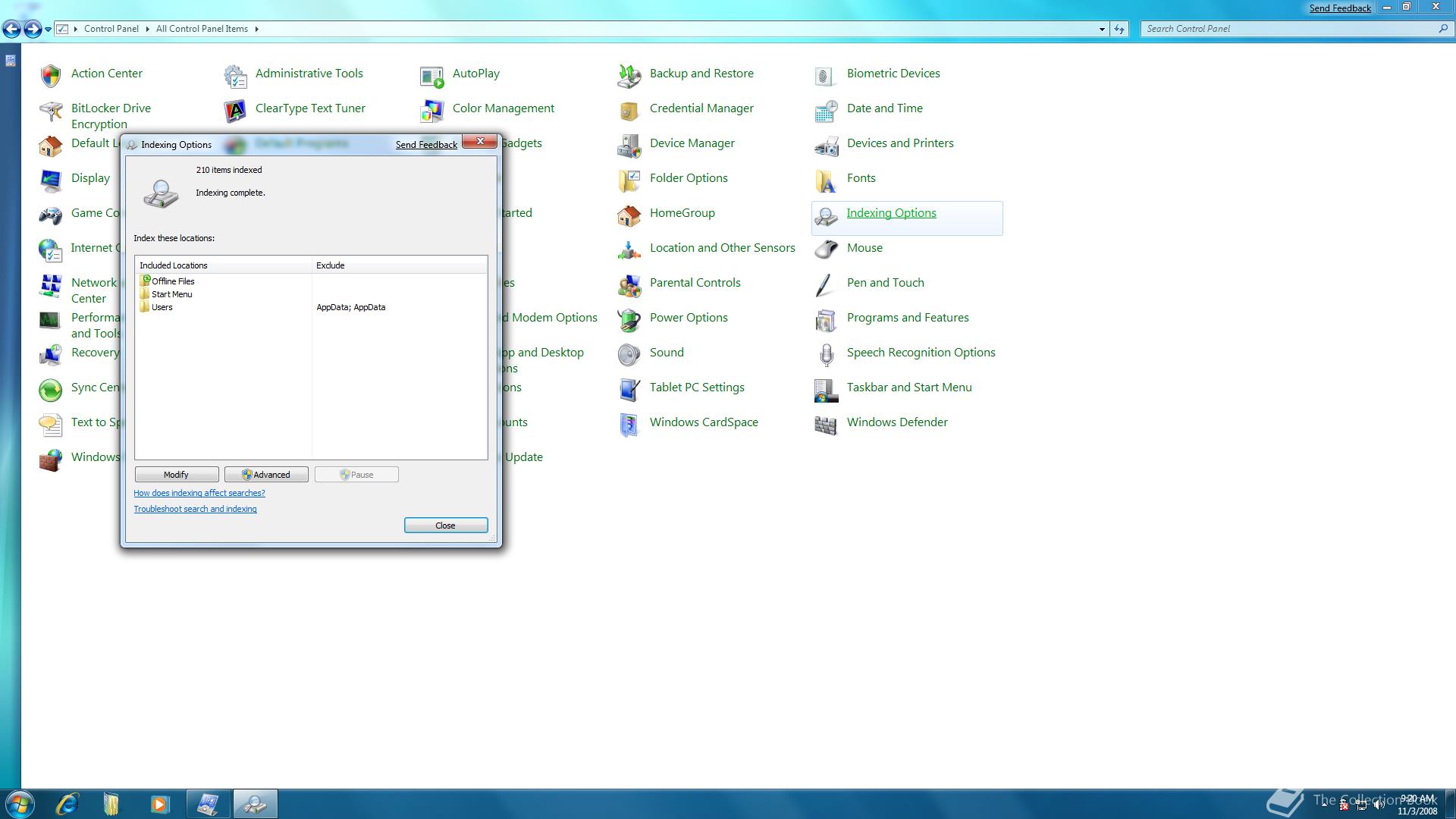Click the 'AppData; AppData' exclude entry

(351, 307)
